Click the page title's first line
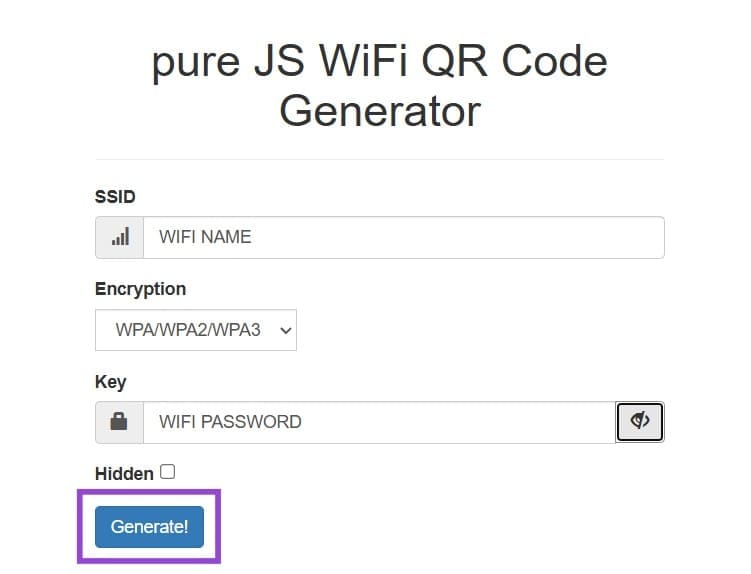 (x=379, y=62)
